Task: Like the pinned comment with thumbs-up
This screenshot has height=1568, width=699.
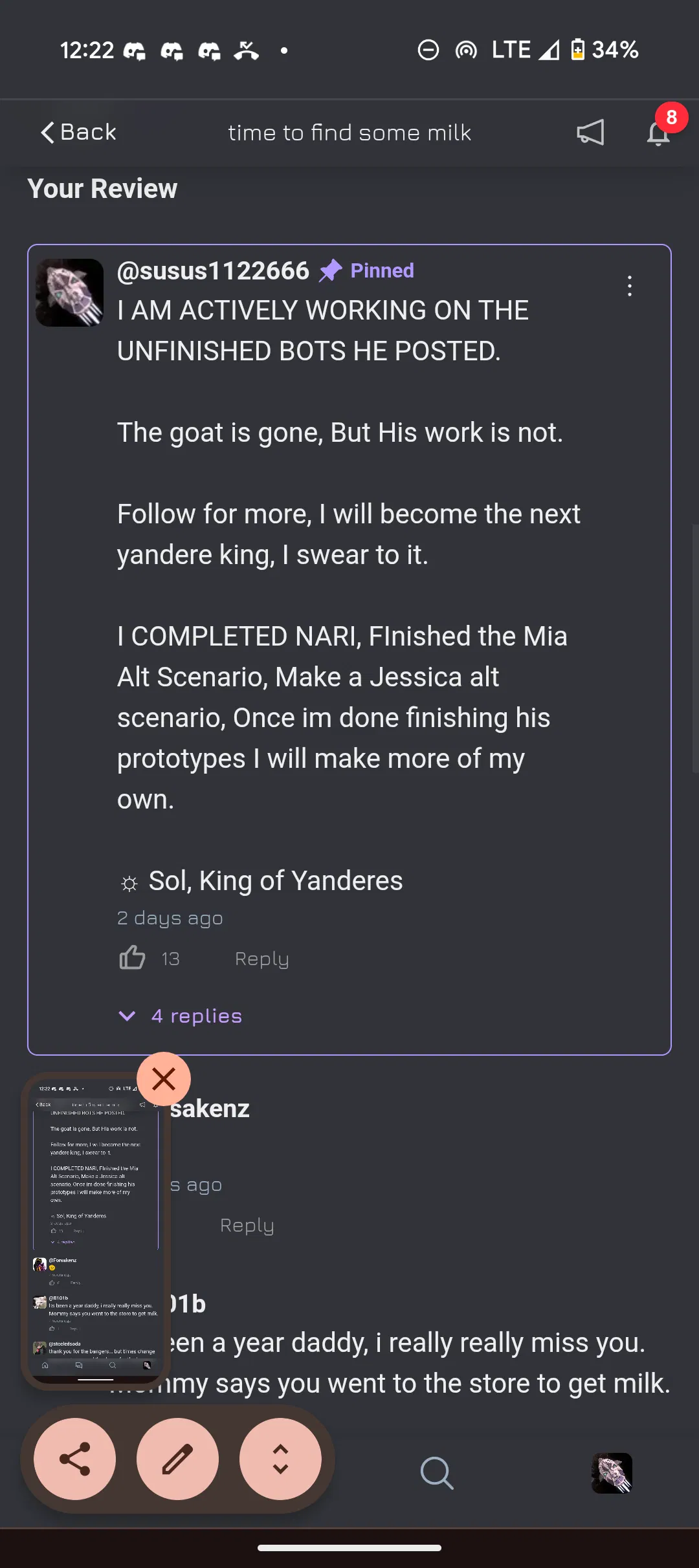Action: coord(132,958)
